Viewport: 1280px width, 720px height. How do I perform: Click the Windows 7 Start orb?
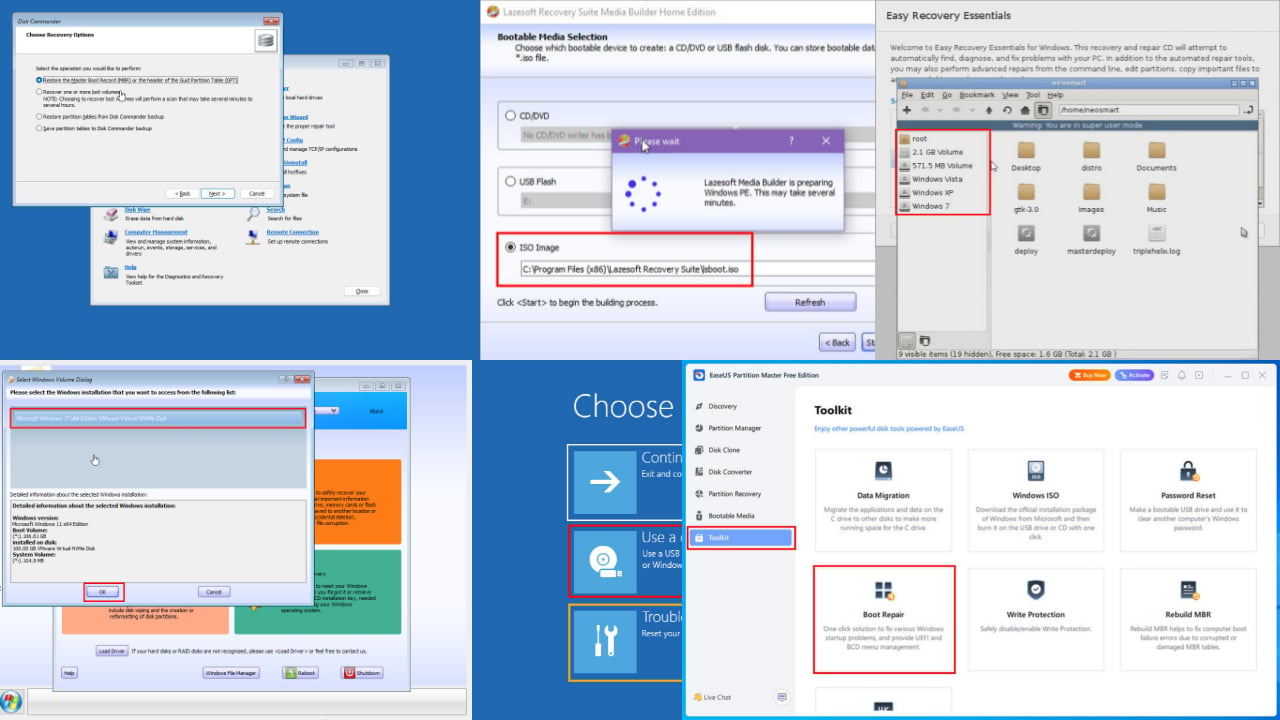coord(11,701)
